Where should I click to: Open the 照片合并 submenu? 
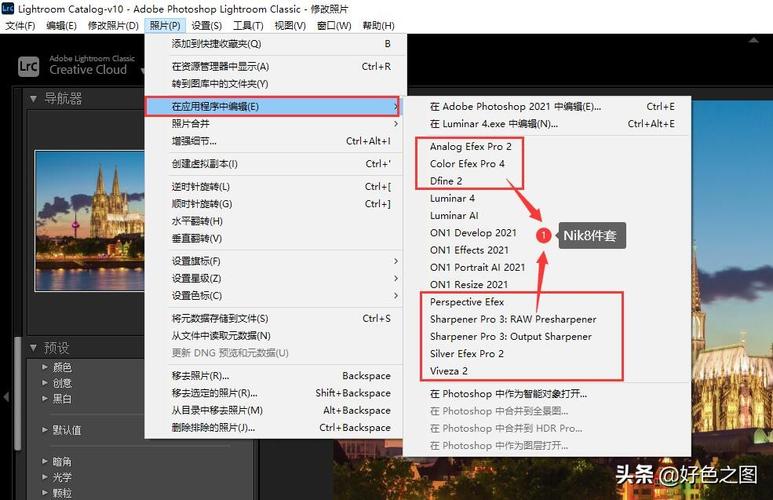pyautogui.click(x=275, y=124)
